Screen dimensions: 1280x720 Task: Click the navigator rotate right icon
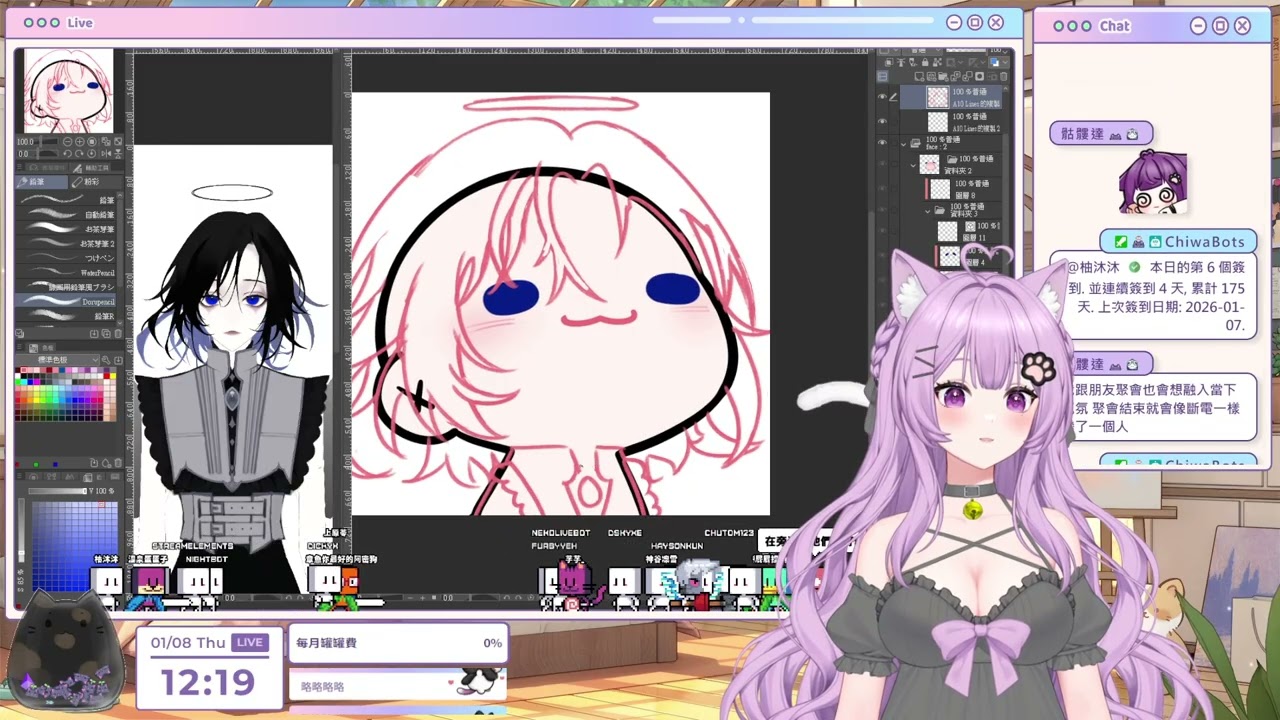(79, 154)
